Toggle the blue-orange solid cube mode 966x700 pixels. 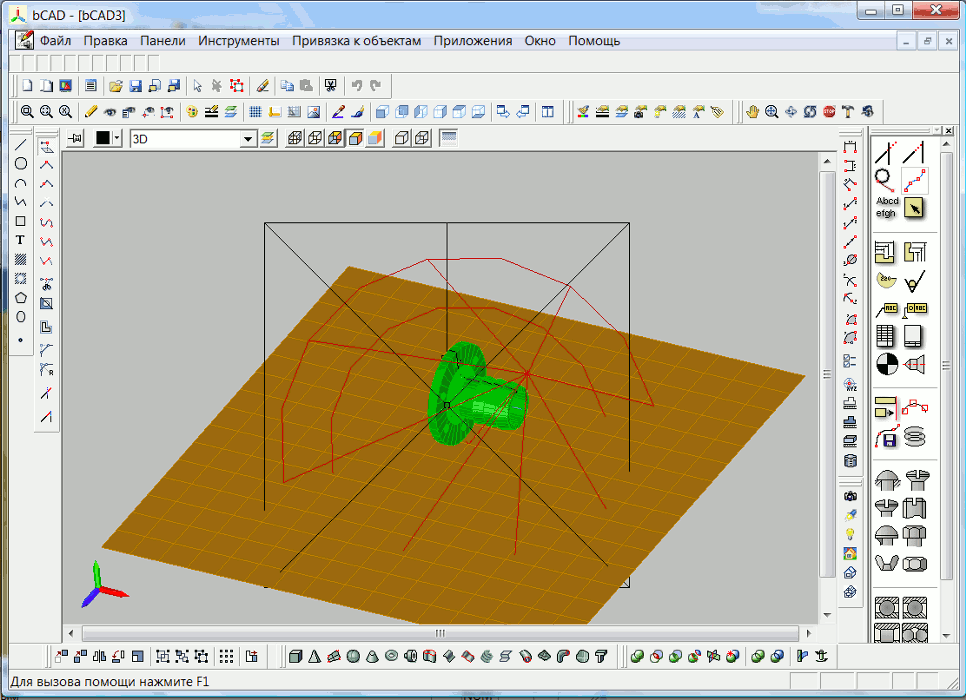coord(375,138)
